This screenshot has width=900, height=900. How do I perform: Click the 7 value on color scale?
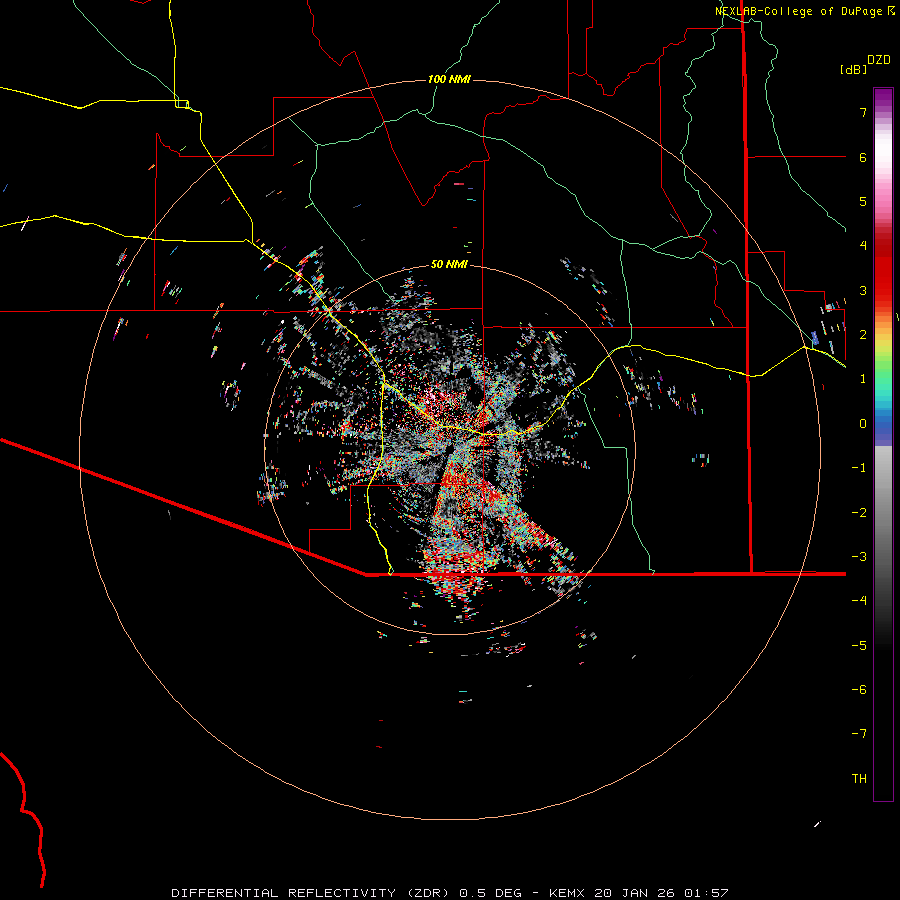click(x=863, y=112)
